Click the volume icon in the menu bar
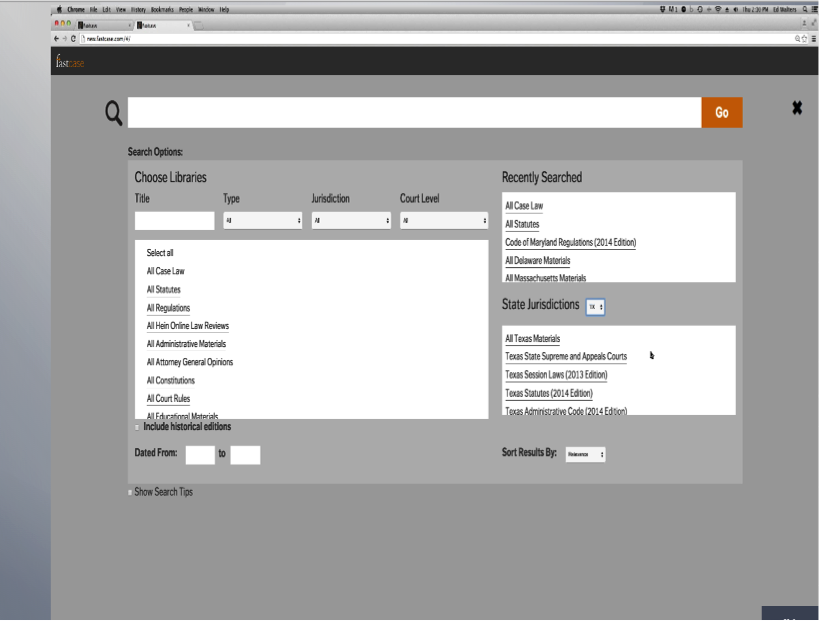The height and width of the screenshot is (621, 819). (x=735, y=9)
